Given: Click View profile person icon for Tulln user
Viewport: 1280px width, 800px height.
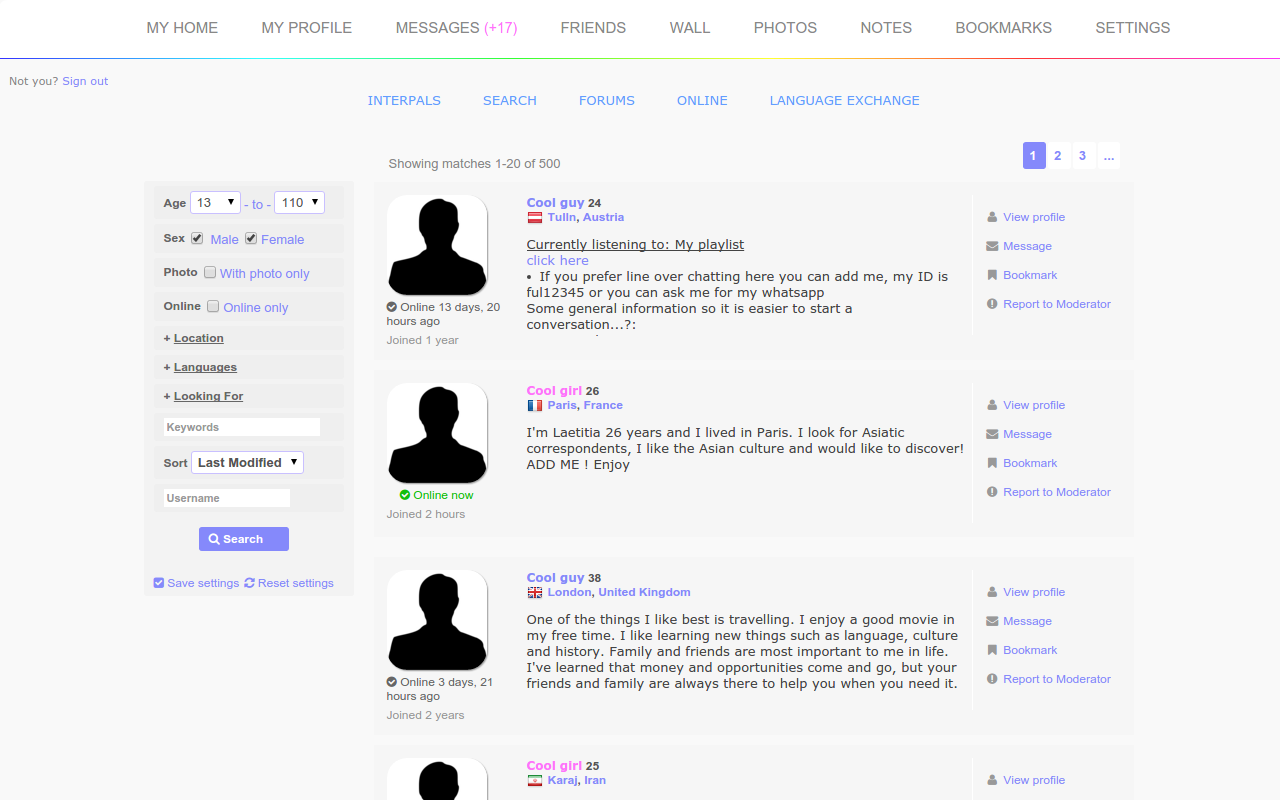Looking at the screenshot, I should point(992,217).
